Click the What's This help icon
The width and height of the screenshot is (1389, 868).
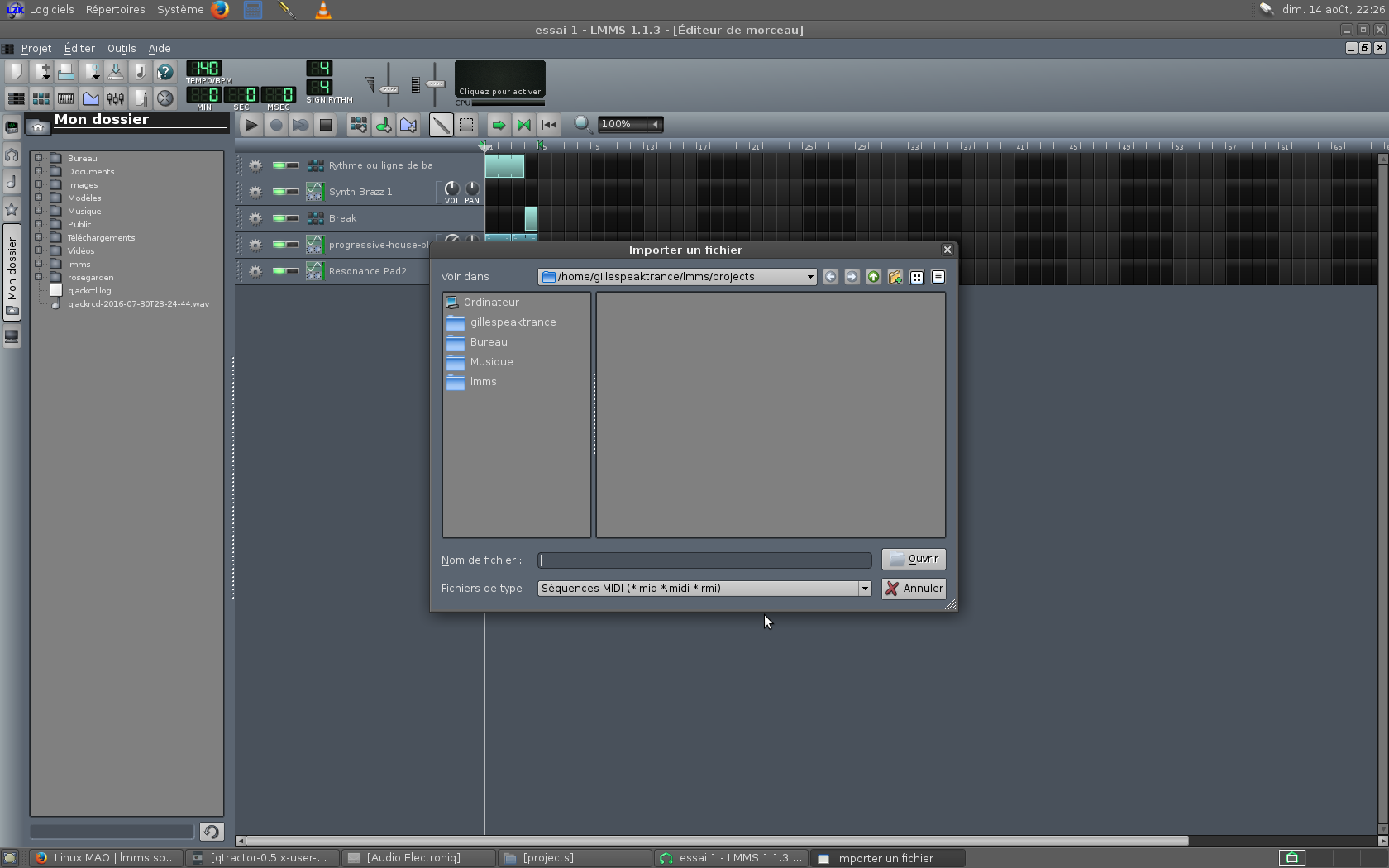[x=165, y=72]
